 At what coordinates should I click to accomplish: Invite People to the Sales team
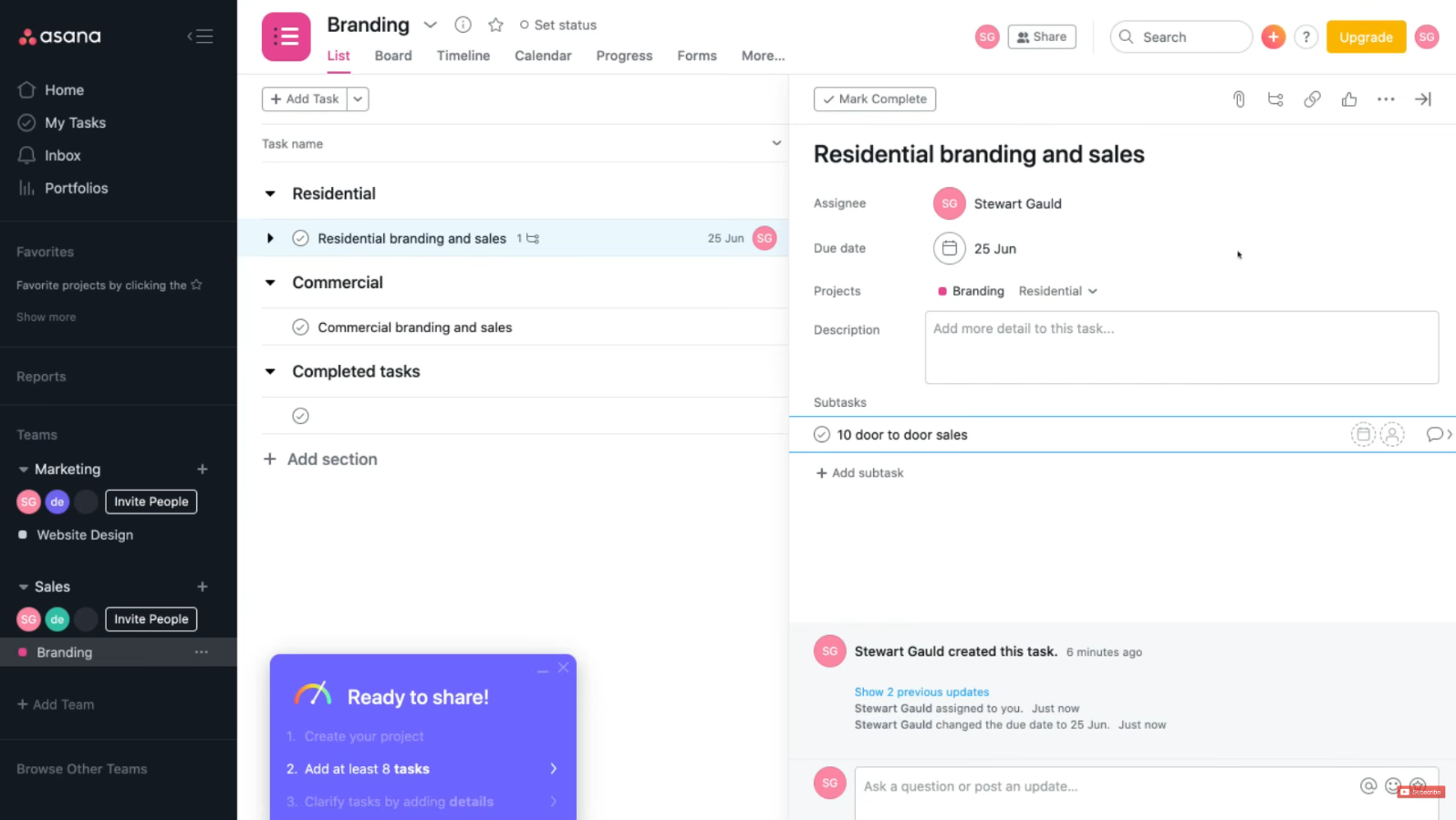tap(151, 619)
